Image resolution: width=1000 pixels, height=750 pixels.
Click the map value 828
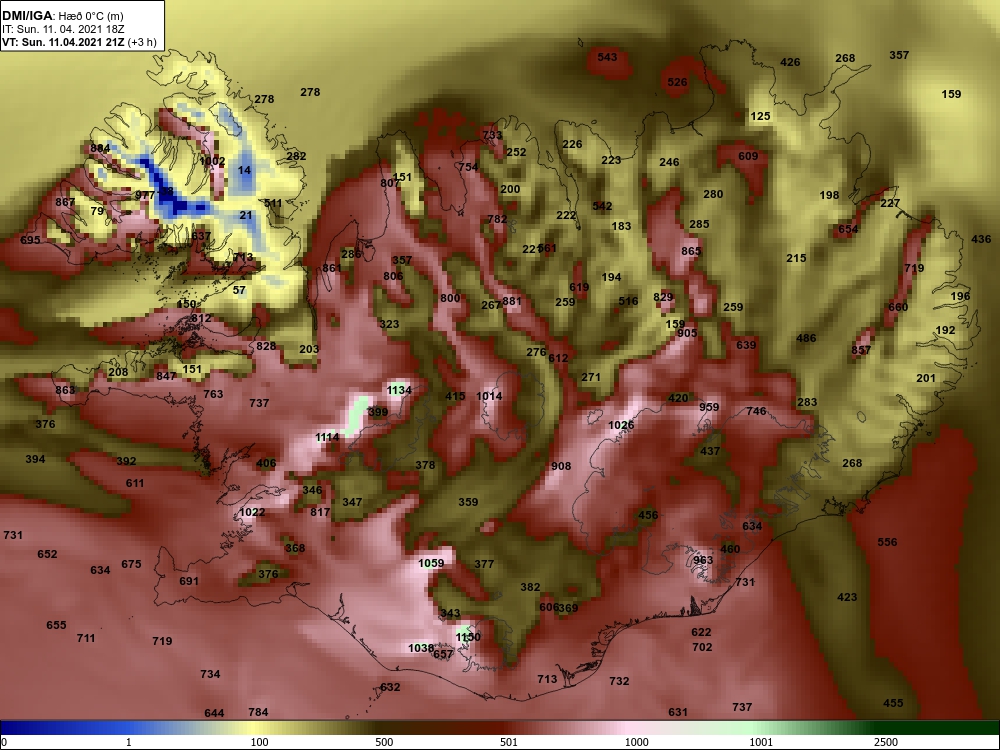click(x=266, y=346)
